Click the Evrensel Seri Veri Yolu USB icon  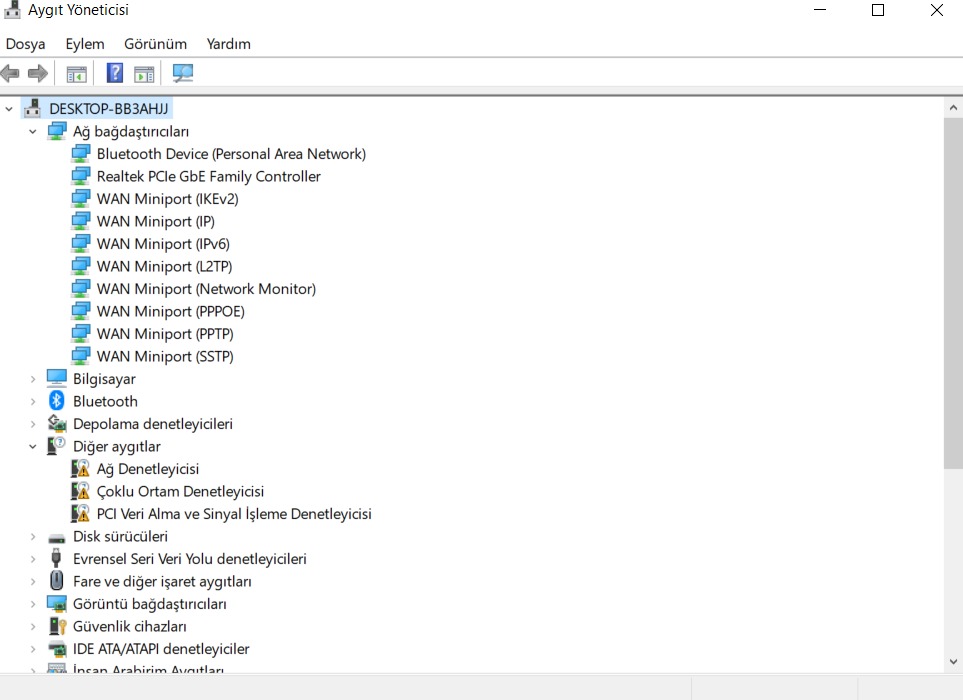(x=57, y=558)
